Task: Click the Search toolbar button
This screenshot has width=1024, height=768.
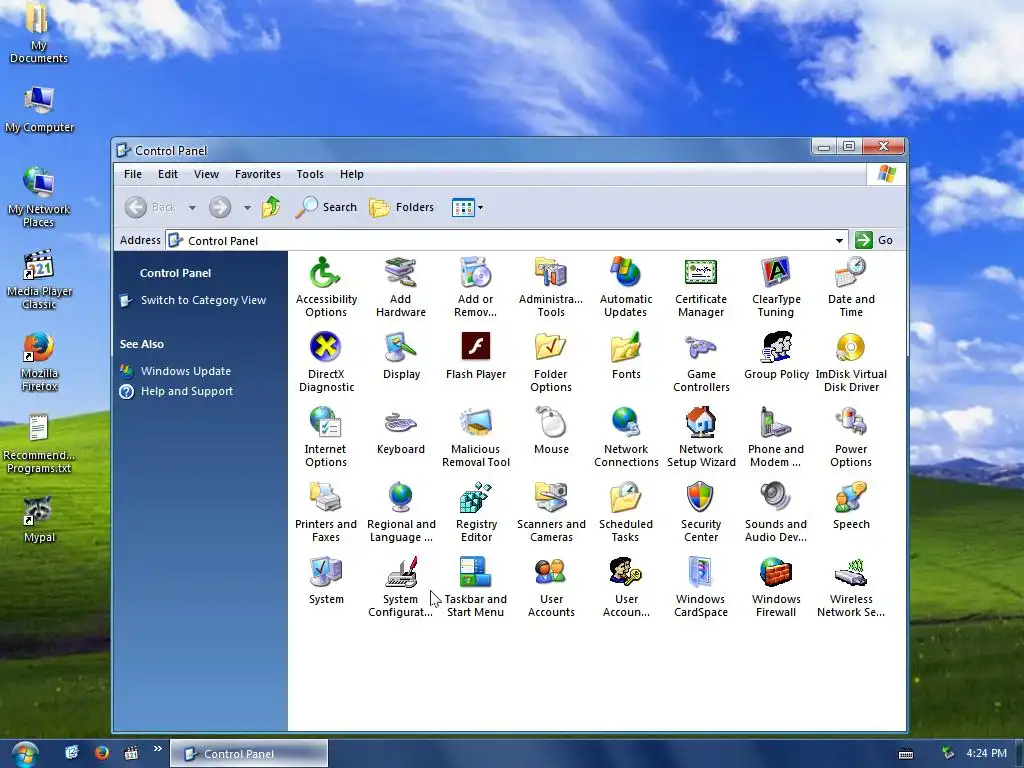Action: click(x=326, y=207)
